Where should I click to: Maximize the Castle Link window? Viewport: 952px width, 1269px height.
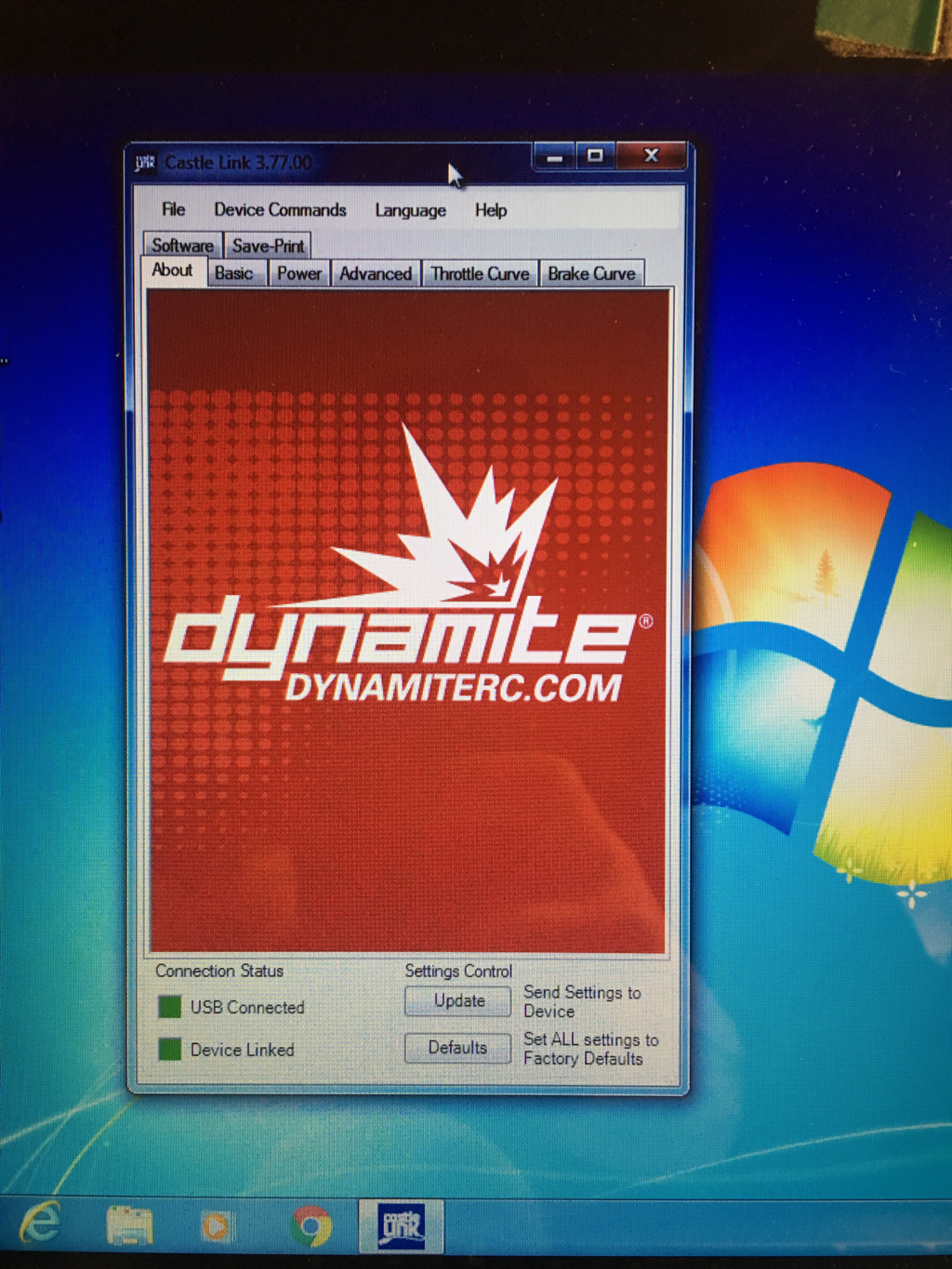tap(596, 156)
